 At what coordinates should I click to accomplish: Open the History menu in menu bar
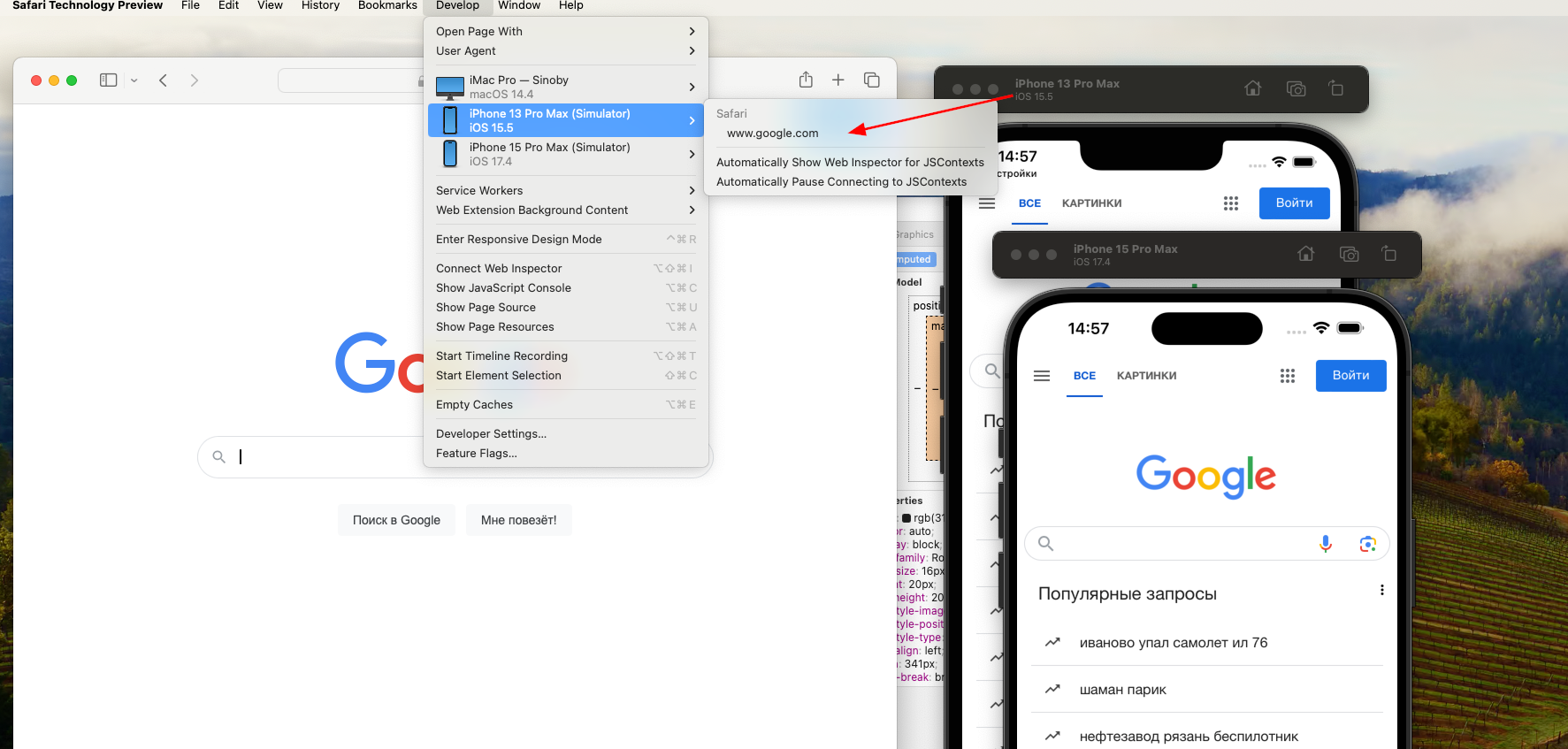(x=320, y=5)
